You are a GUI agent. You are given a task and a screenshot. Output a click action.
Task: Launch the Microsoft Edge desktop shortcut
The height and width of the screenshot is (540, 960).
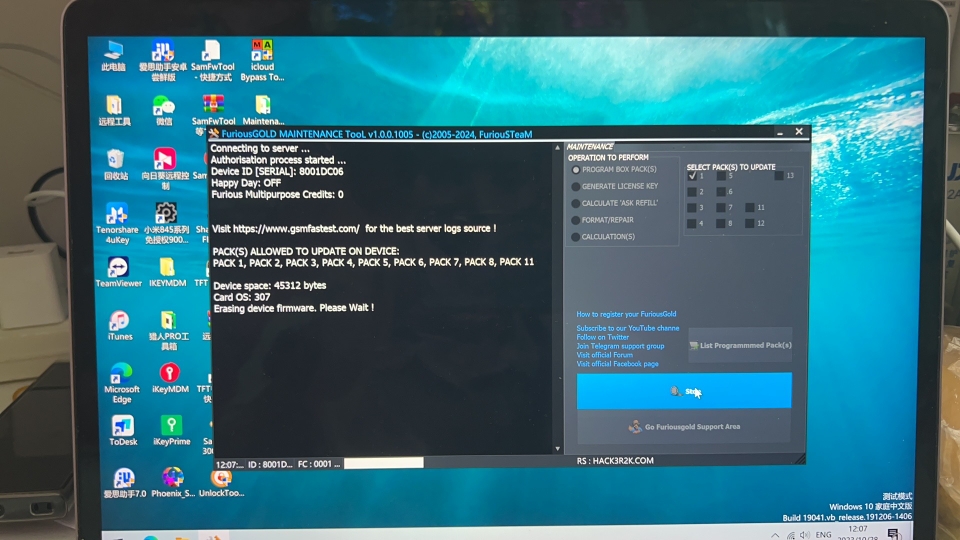[121, 383]
